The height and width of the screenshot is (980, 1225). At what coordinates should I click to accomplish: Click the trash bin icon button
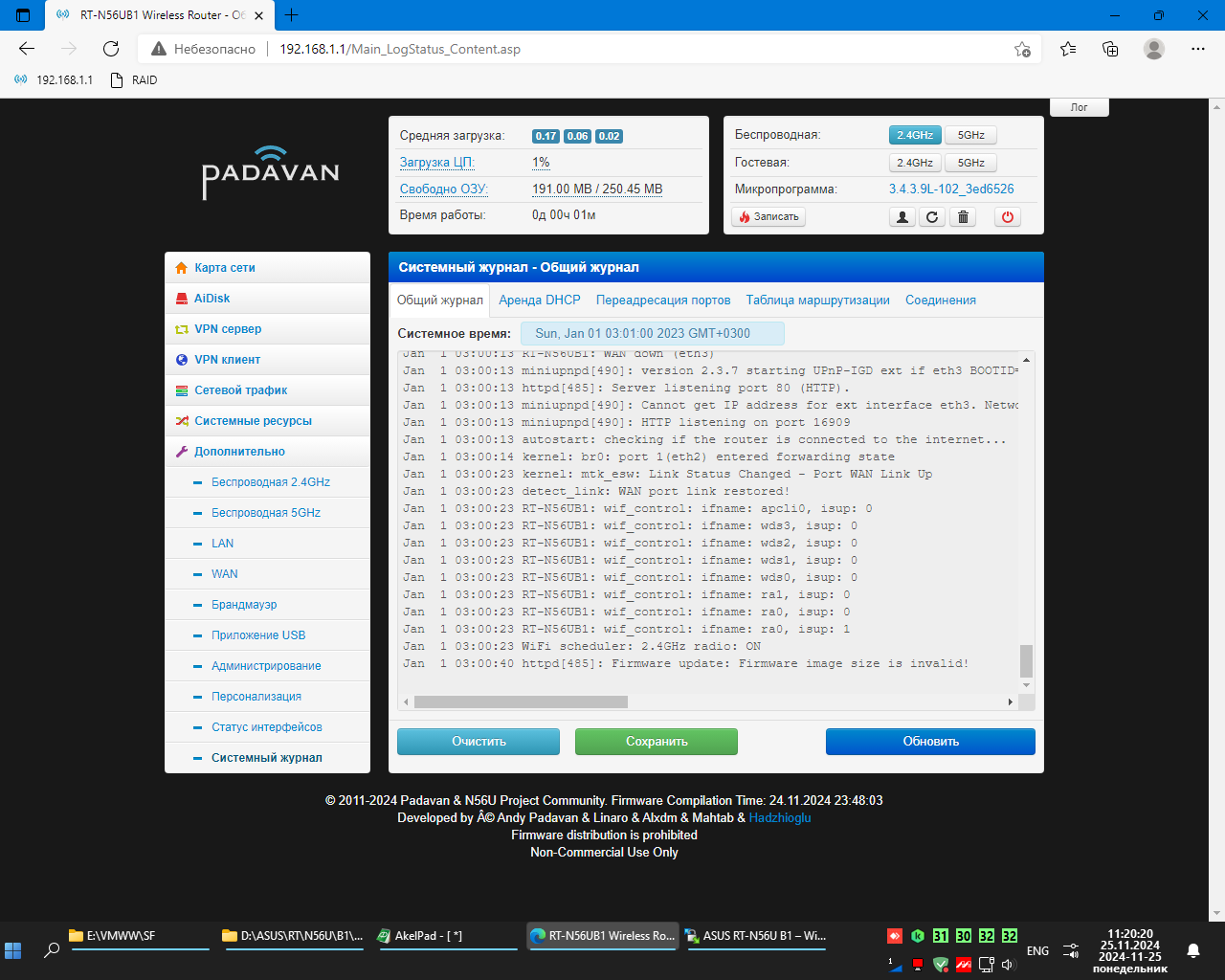[964, 217]
